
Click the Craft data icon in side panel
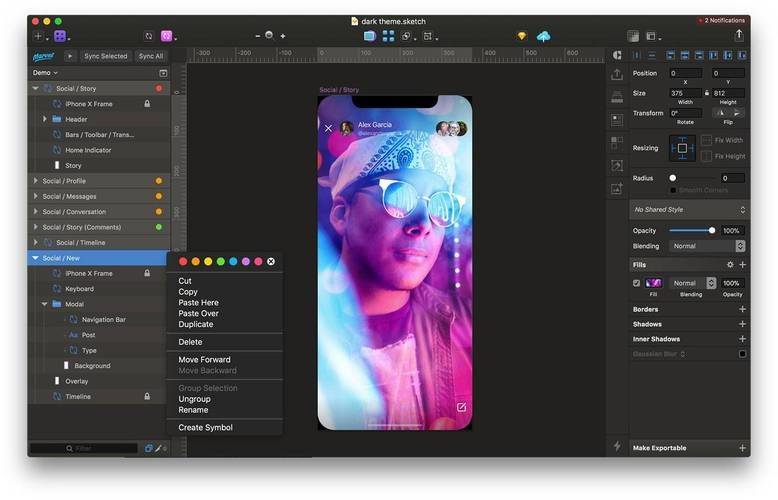(x=617, y=120)
